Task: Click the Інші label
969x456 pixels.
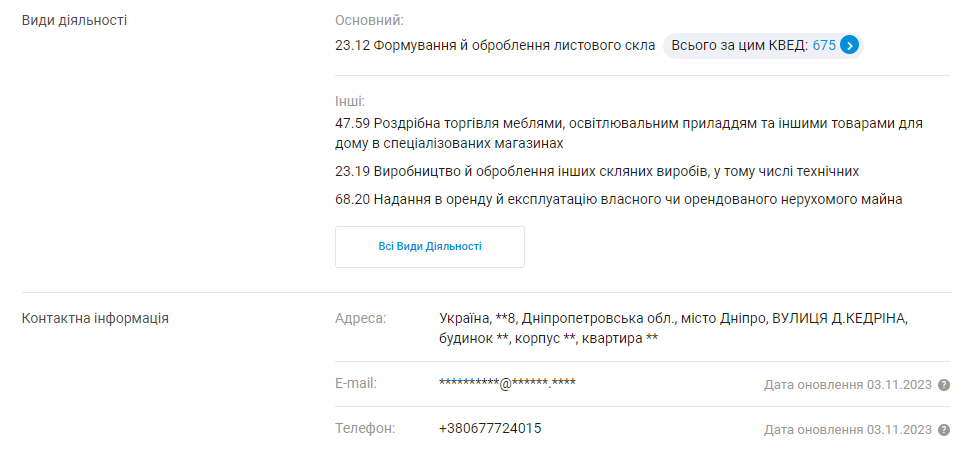Action: click(x=350, y=101)
